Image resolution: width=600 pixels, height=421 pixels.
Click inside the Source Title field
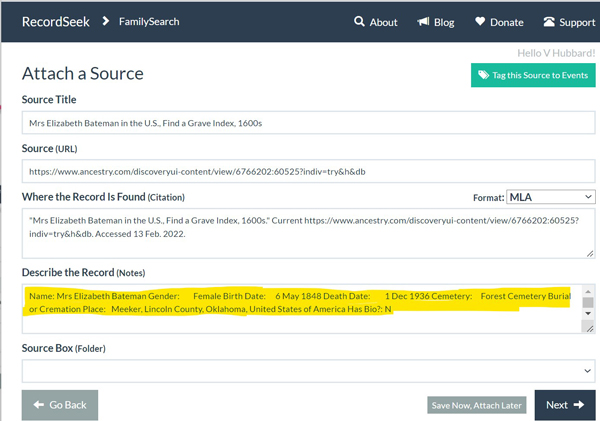(308, 123)
